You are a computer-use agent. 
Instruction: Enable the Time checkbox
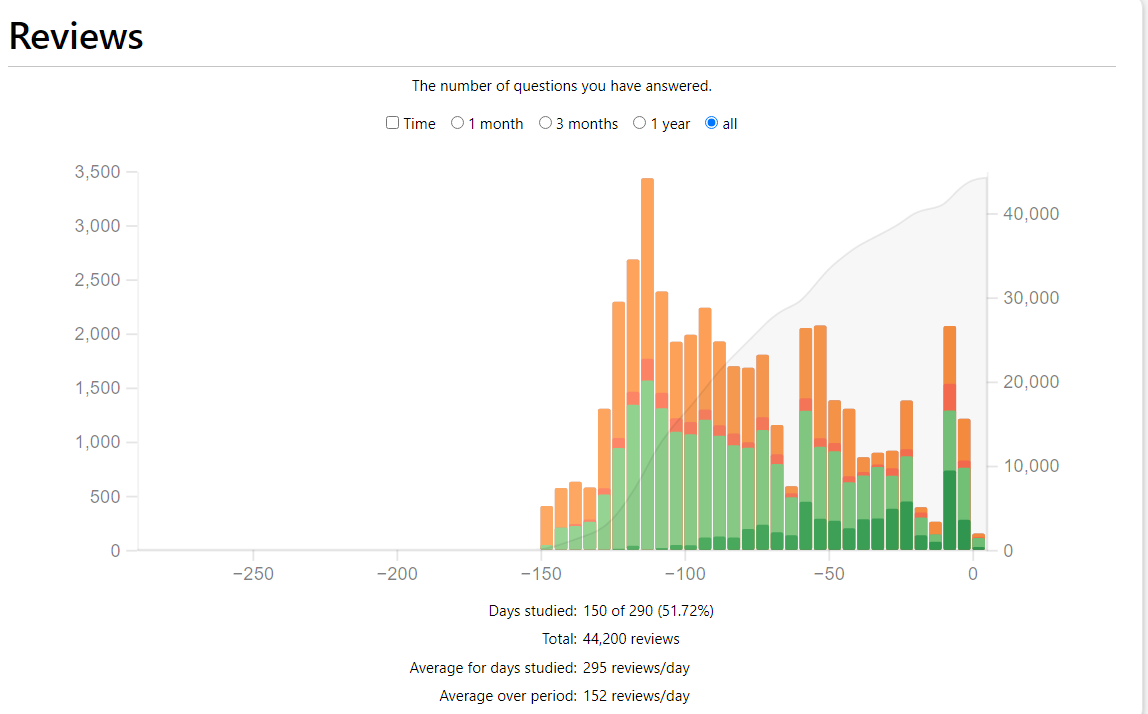392,123
